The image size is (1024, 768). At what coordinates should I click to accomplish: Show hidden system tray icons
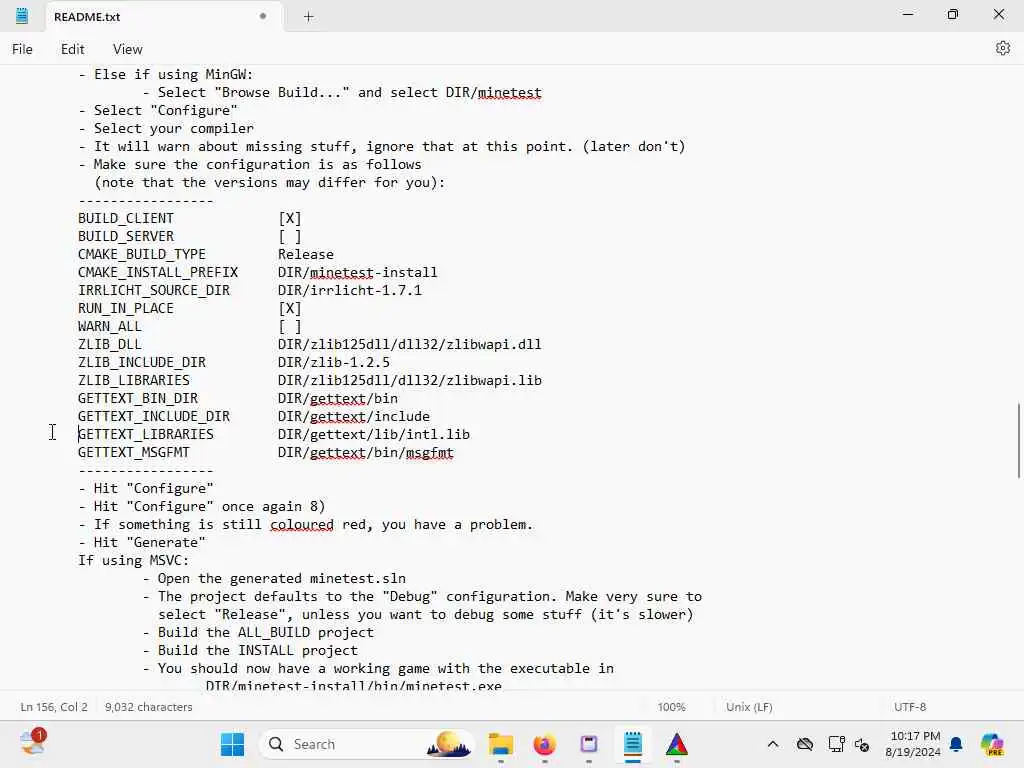(x=773, y=744)
